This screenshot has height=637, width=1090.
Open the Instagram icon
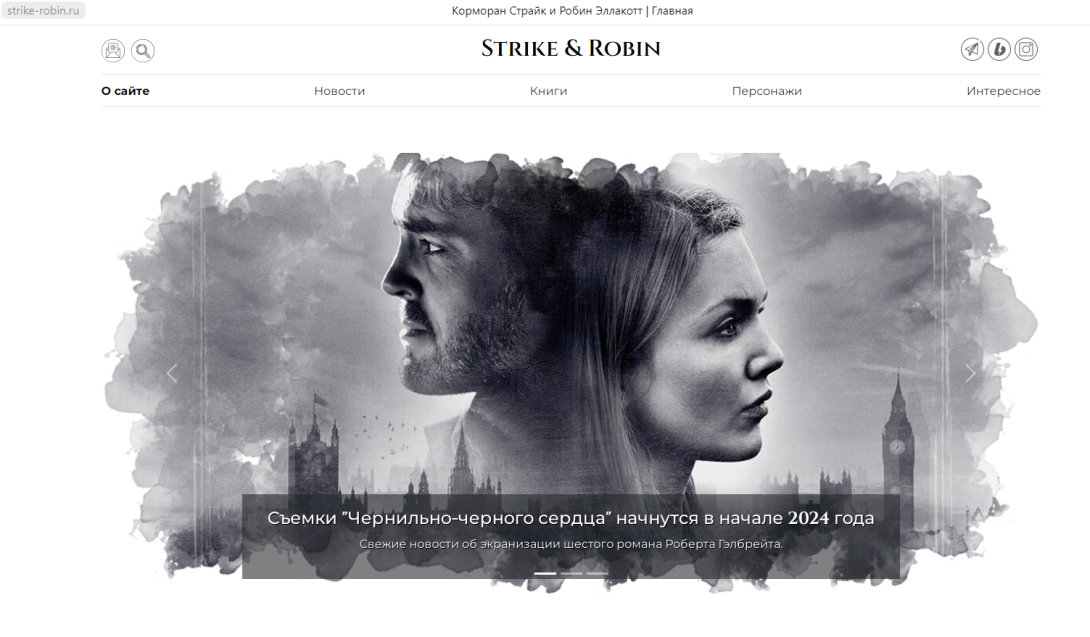click(1026, 49)
